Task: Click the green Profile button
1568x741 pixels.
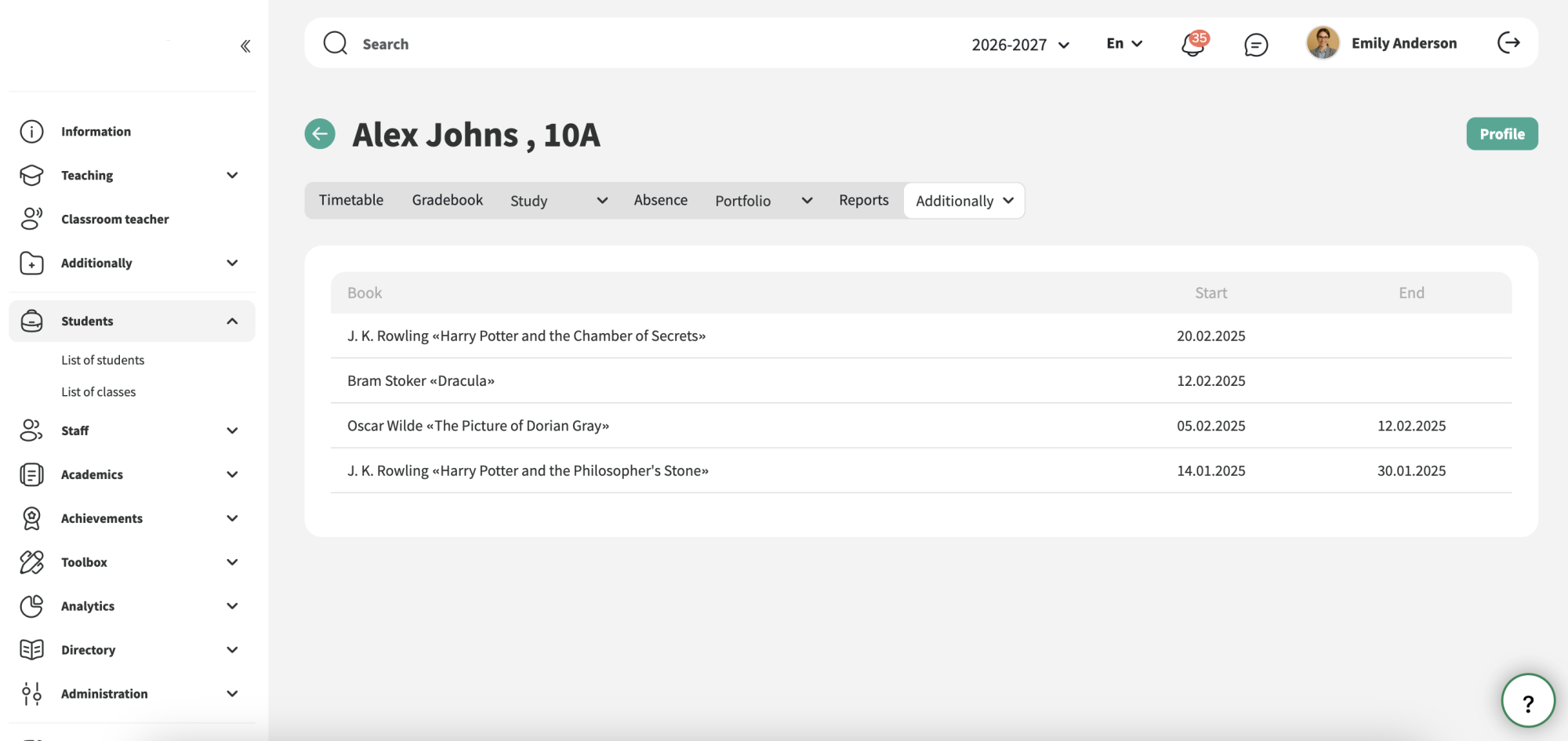Action: 1502,134
